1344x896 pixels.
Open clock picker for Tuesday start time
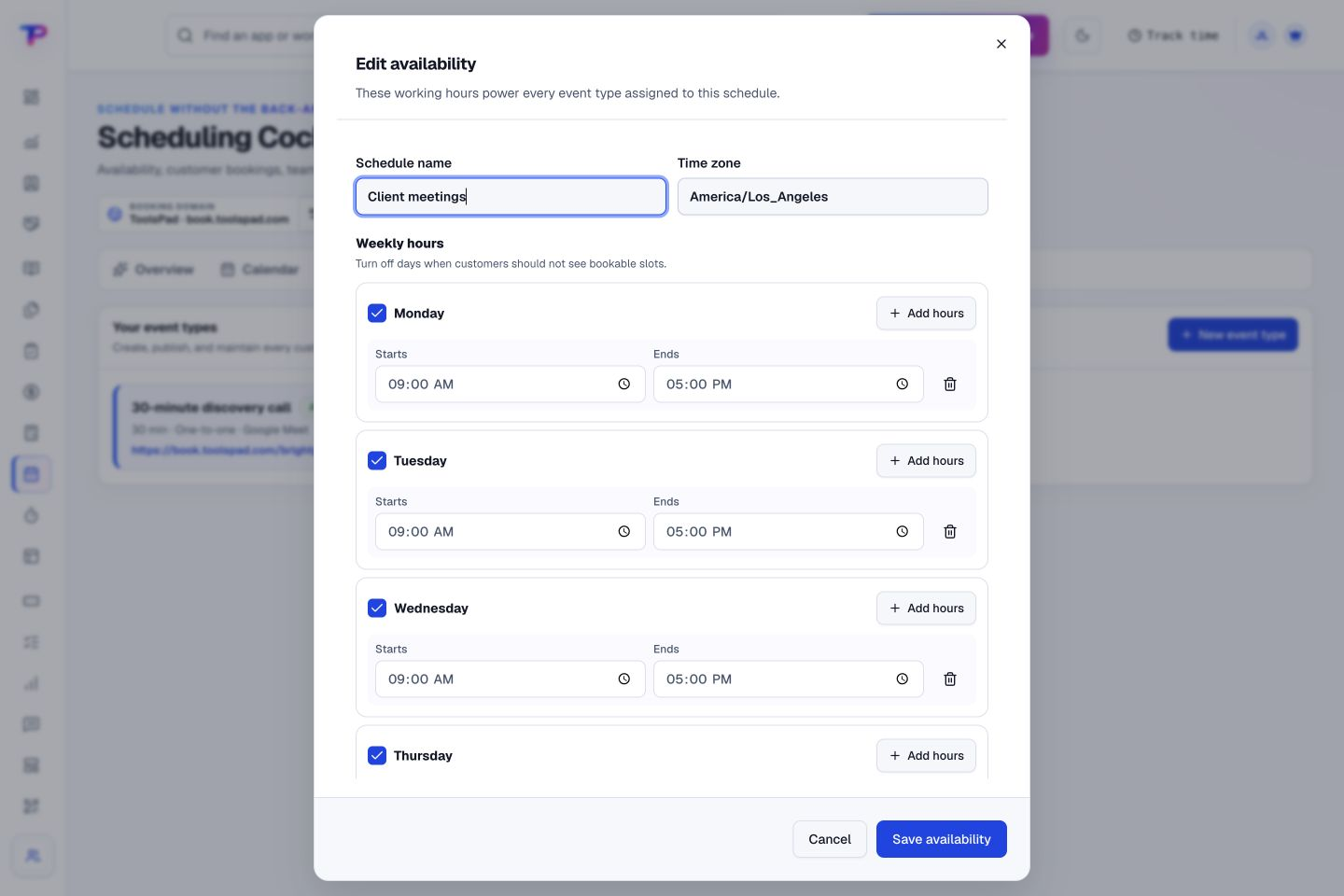click(624, 532)
